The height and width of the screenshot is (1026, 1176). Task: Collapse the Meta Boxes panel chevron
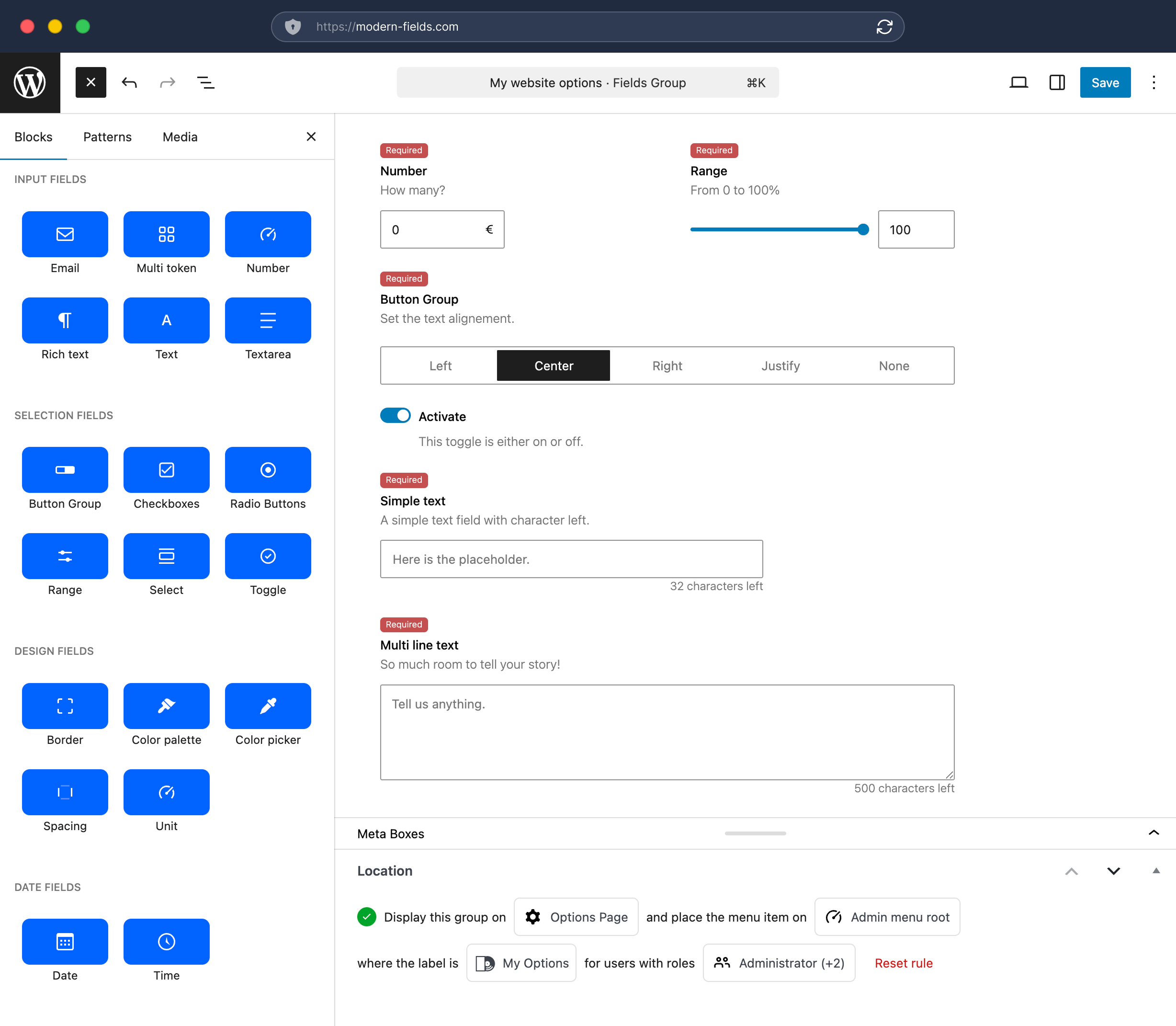pyautogui.click(x=1153, y=832)
